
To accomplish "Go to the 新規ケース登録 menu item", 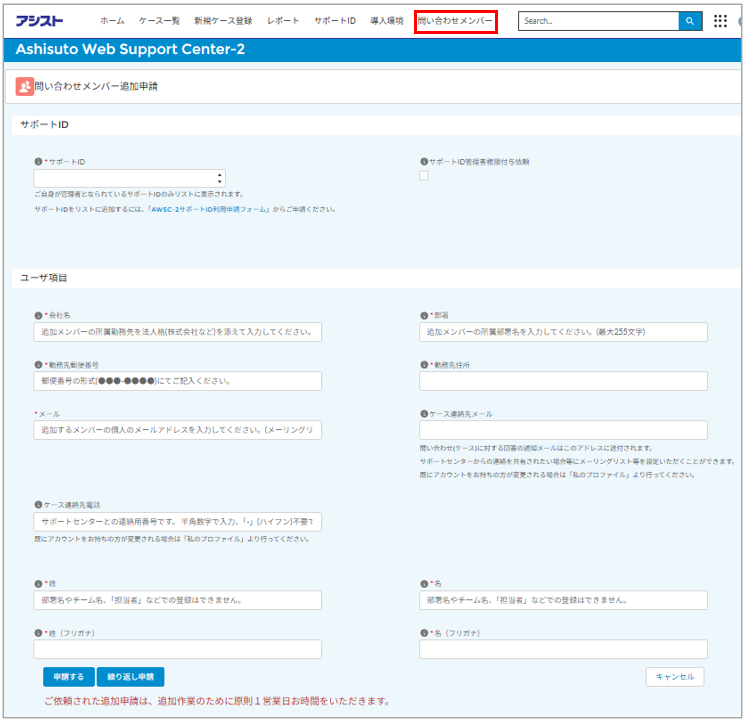I will 223,21.
